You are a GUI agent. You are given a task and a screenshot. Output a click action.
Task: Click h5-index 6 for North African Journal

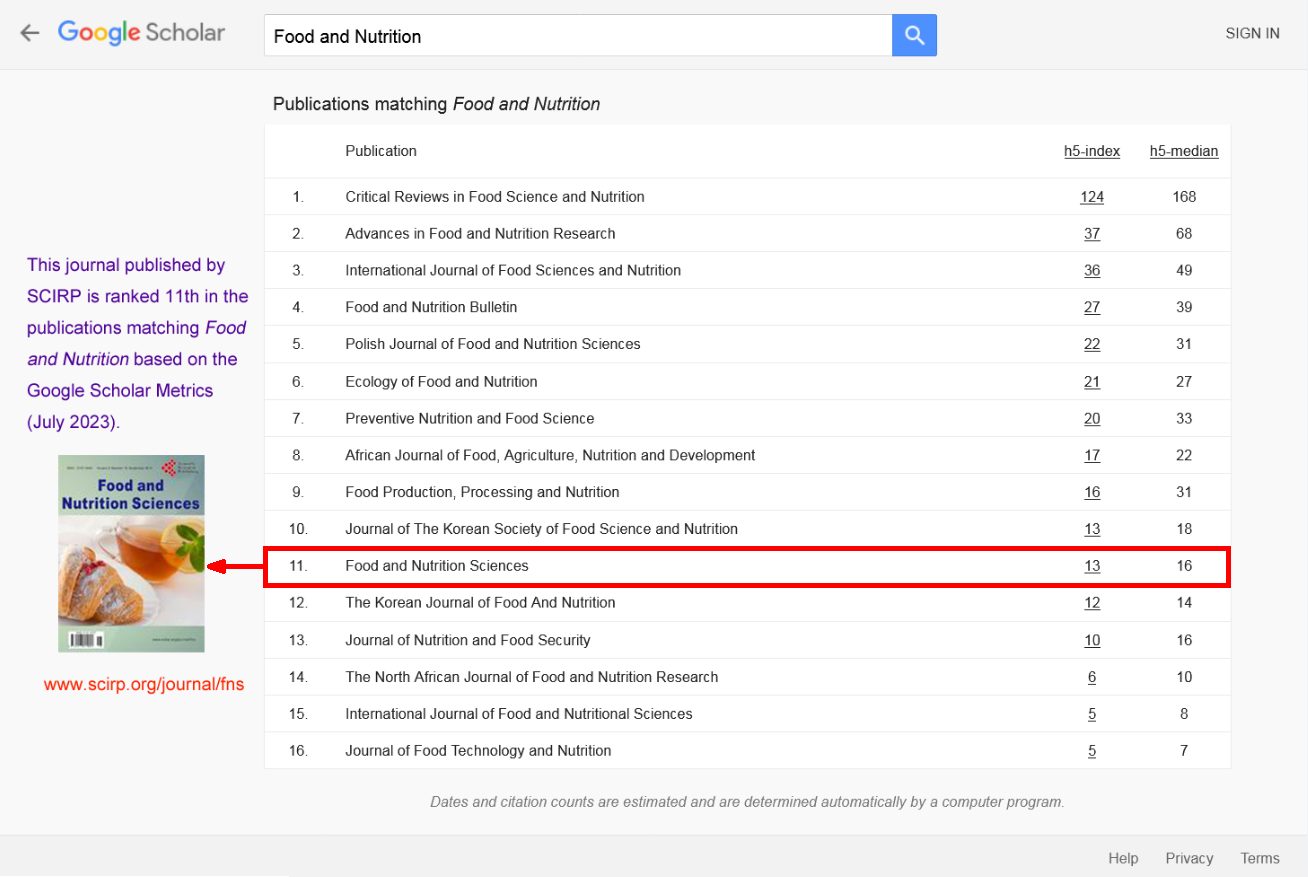click(x=1091, y=677)
